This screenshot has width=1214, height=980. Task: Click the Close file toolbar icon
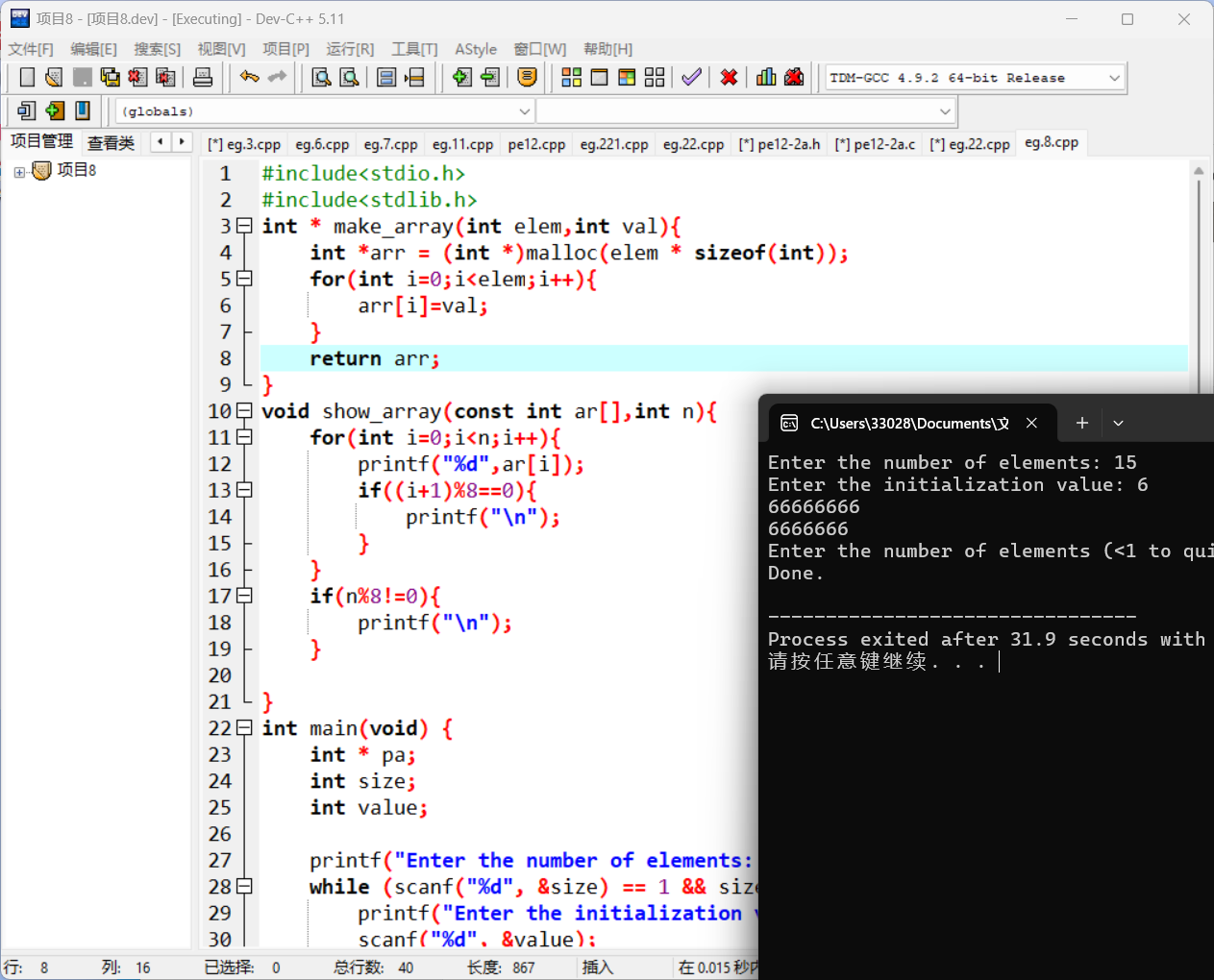137,78
